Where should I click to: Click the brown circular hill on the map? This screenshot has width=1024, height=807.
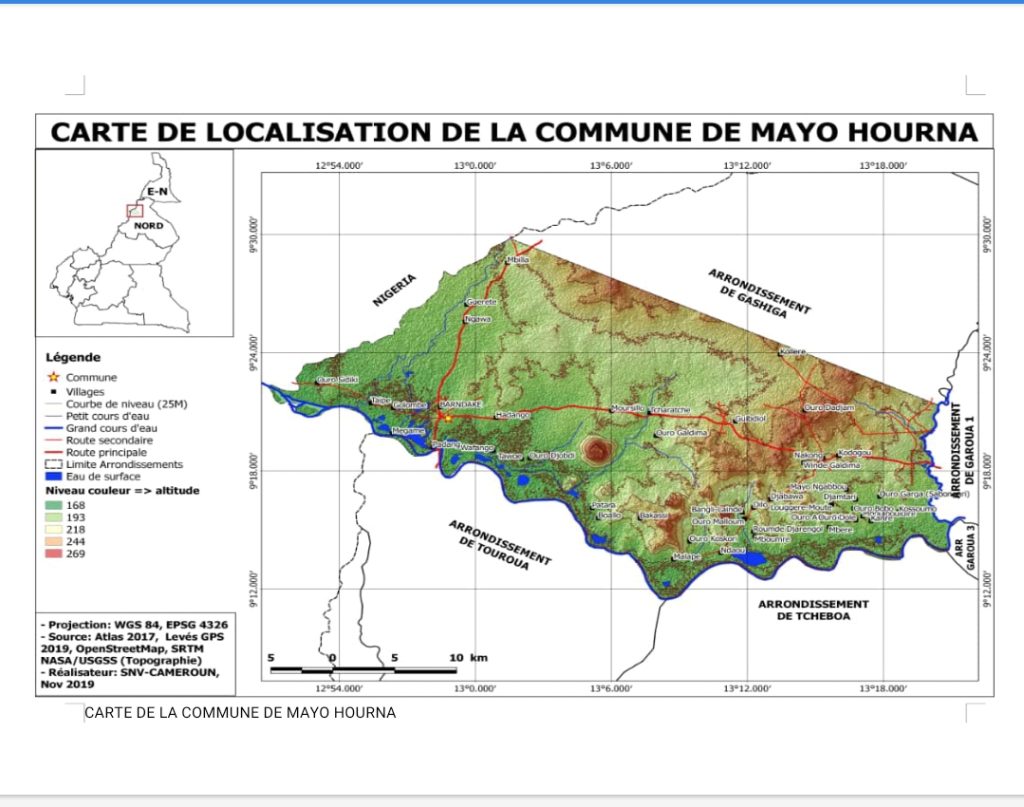coord(600,451)
